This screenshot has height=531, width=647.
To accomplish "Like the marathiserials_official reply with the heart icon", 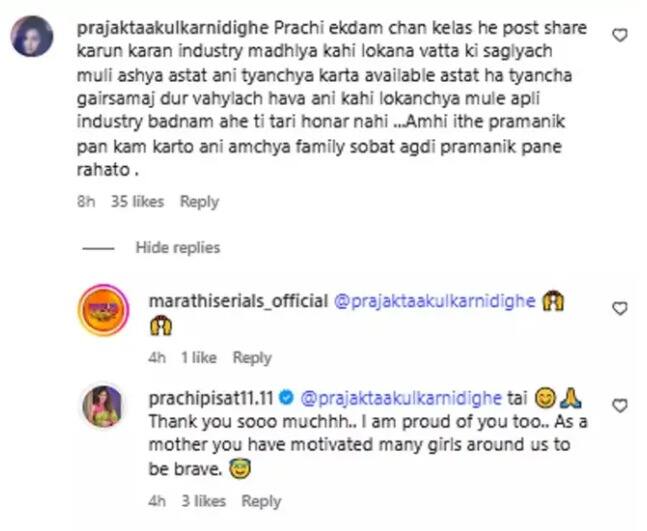I will 620,308.
